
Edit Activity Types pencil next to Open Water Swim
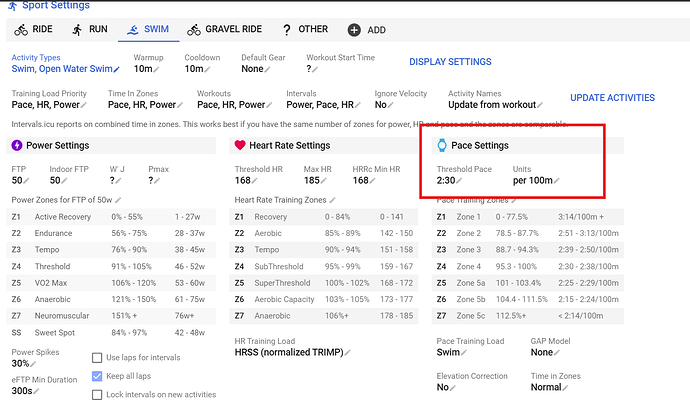(x=117, y=70)
